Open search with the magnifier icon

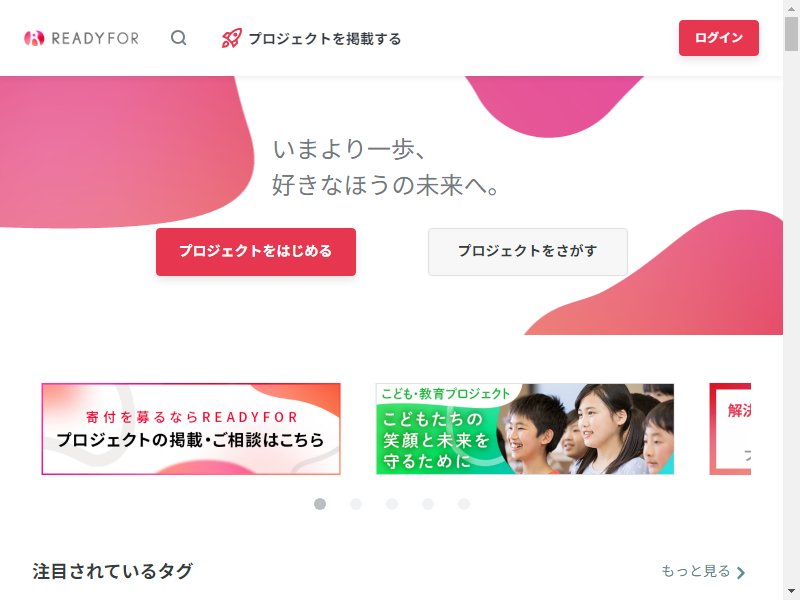pos(179,38)
